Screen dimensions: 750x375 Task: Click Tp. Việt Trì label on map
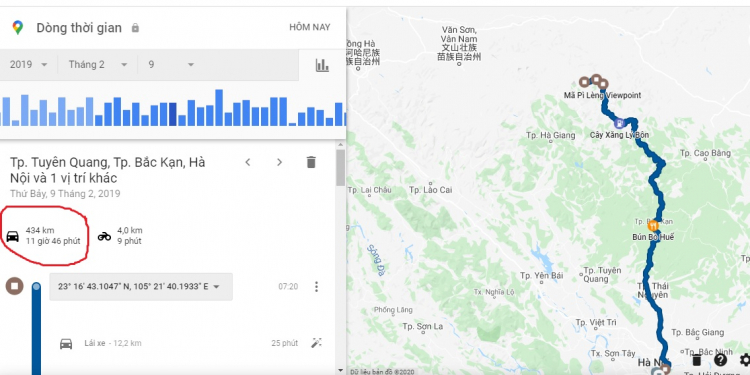[596, 323]
